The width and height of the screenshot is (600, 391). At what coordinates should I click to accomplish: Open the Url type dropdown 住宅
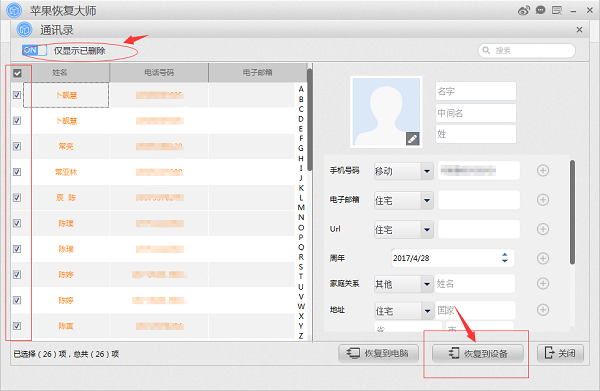403,230
